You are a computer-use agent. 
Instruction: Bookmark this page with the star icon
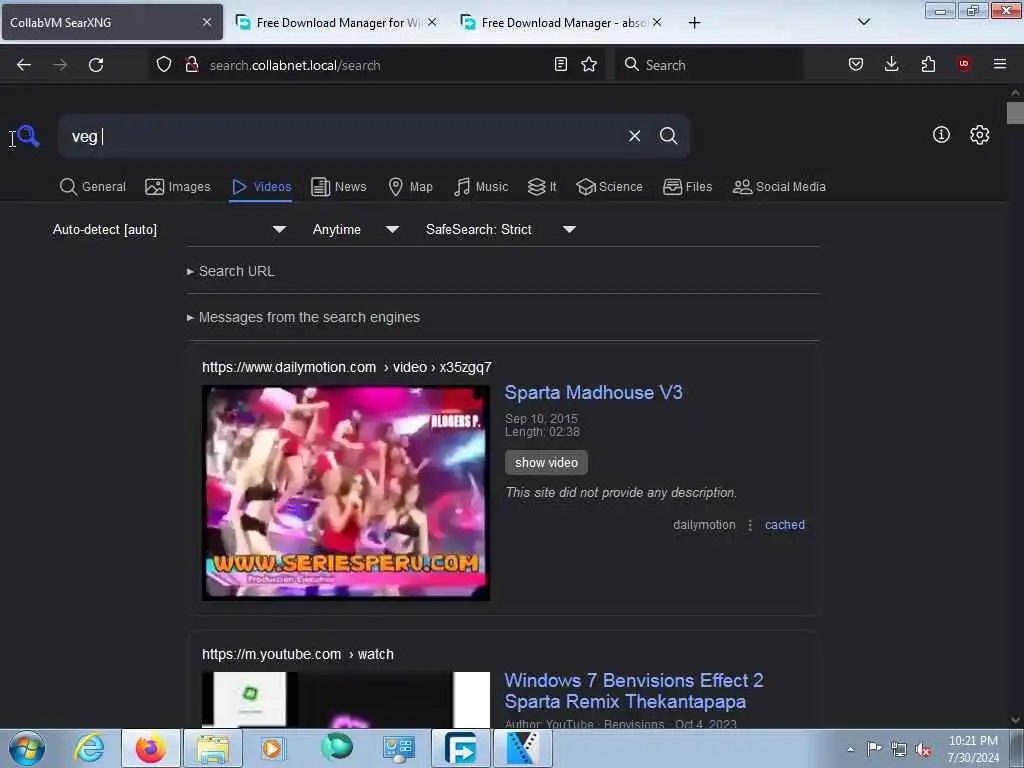coord(589,65)
